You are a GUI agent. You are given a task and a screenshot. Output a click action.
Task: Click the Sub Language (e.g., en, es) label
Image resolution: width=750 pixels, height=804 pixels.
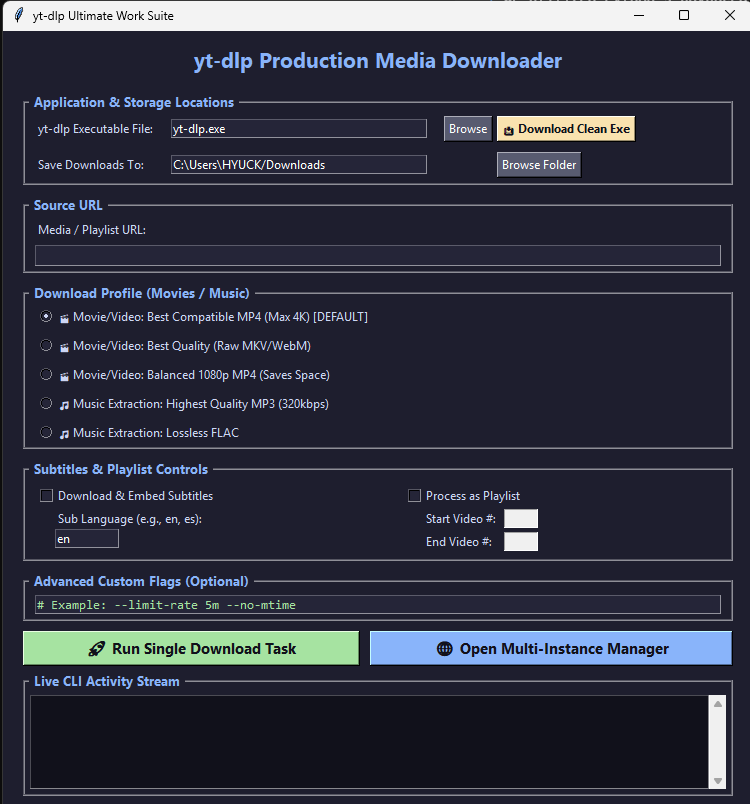pyautogui.click(x=130, y=519)
